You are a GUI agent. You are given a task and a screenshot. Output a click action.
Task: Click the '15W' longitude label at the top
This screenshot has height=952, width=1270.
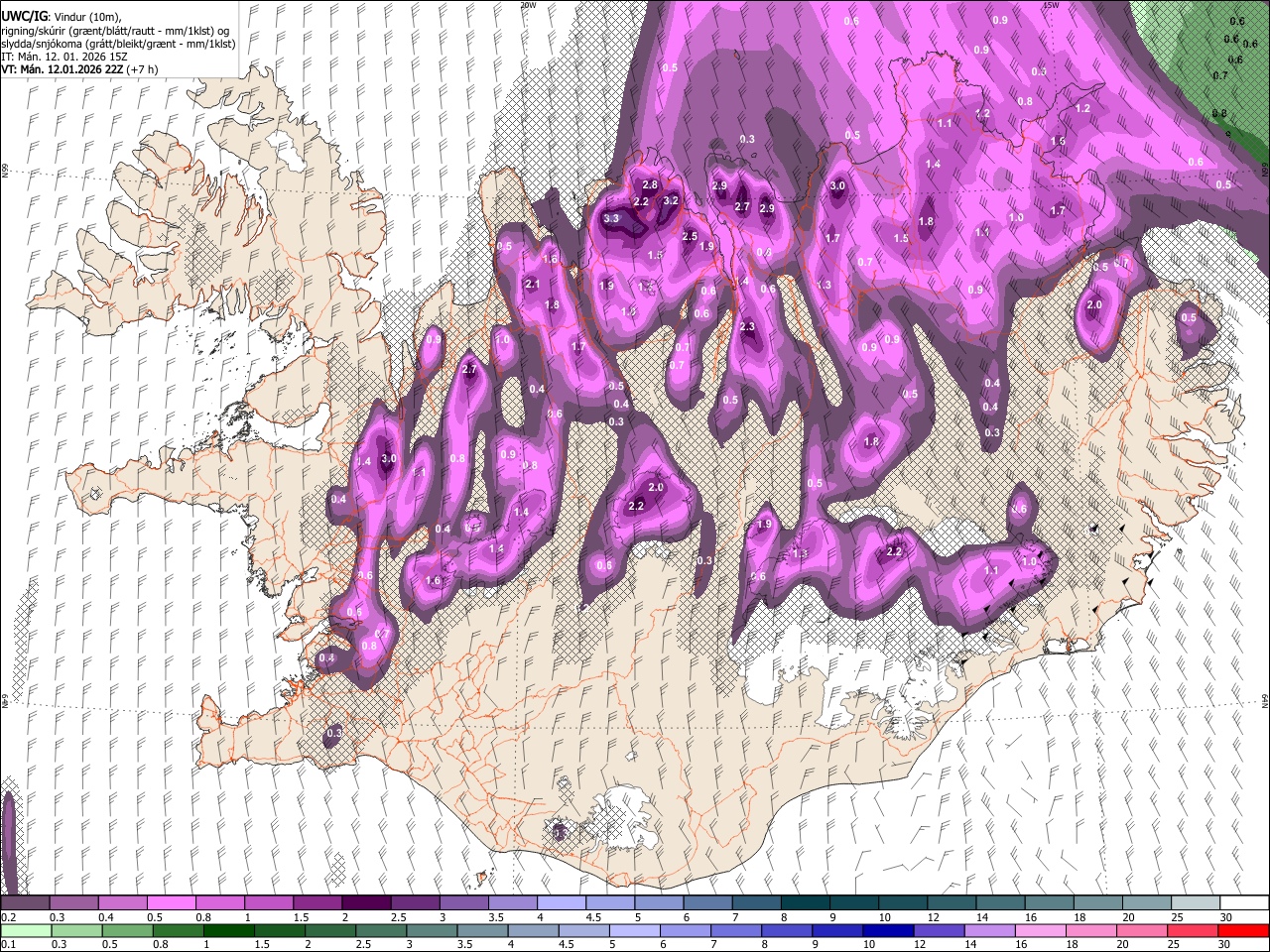[x=1051, y=5]
